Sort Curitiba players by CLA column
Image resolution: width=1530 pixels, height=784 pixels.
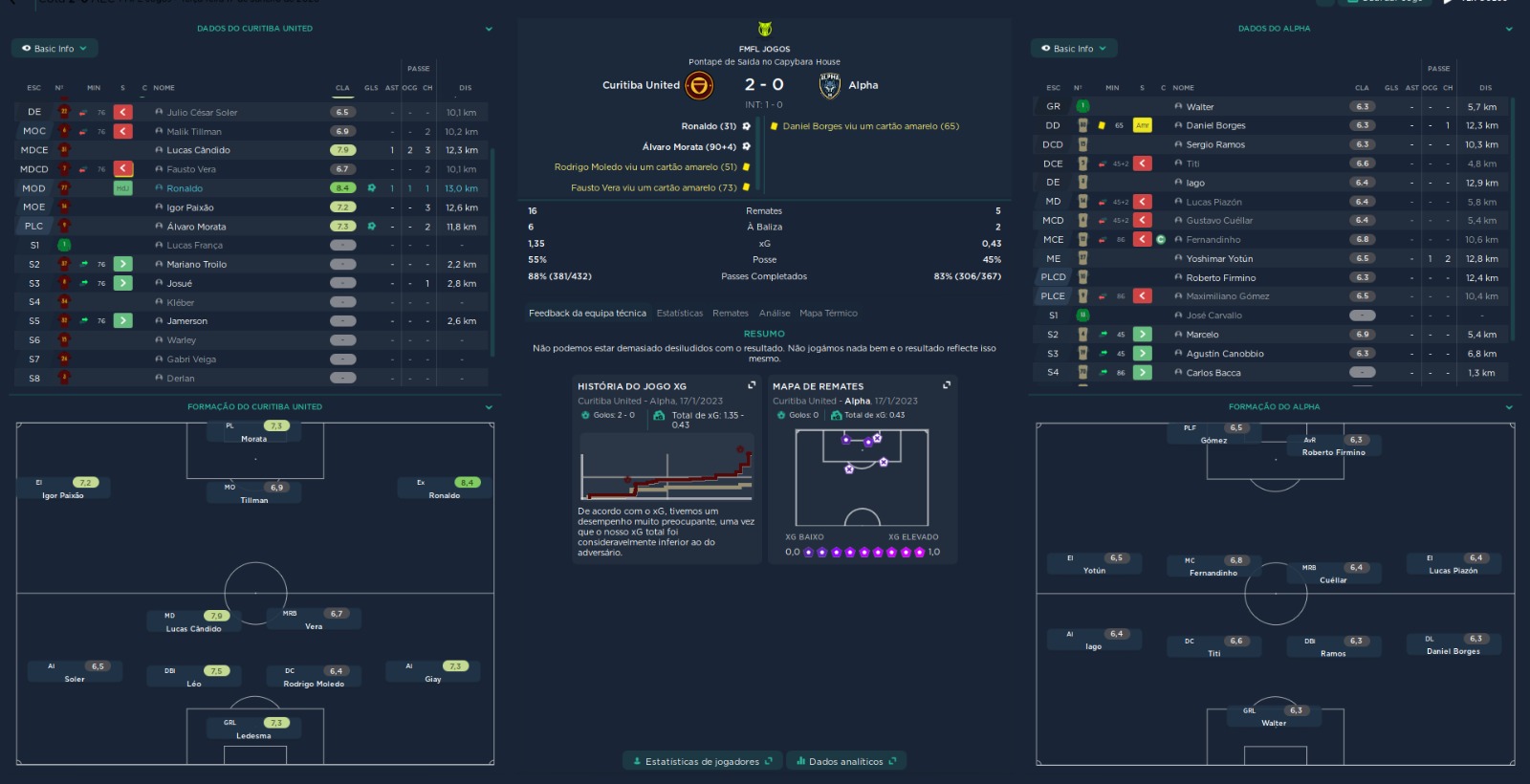pos(342,88)
